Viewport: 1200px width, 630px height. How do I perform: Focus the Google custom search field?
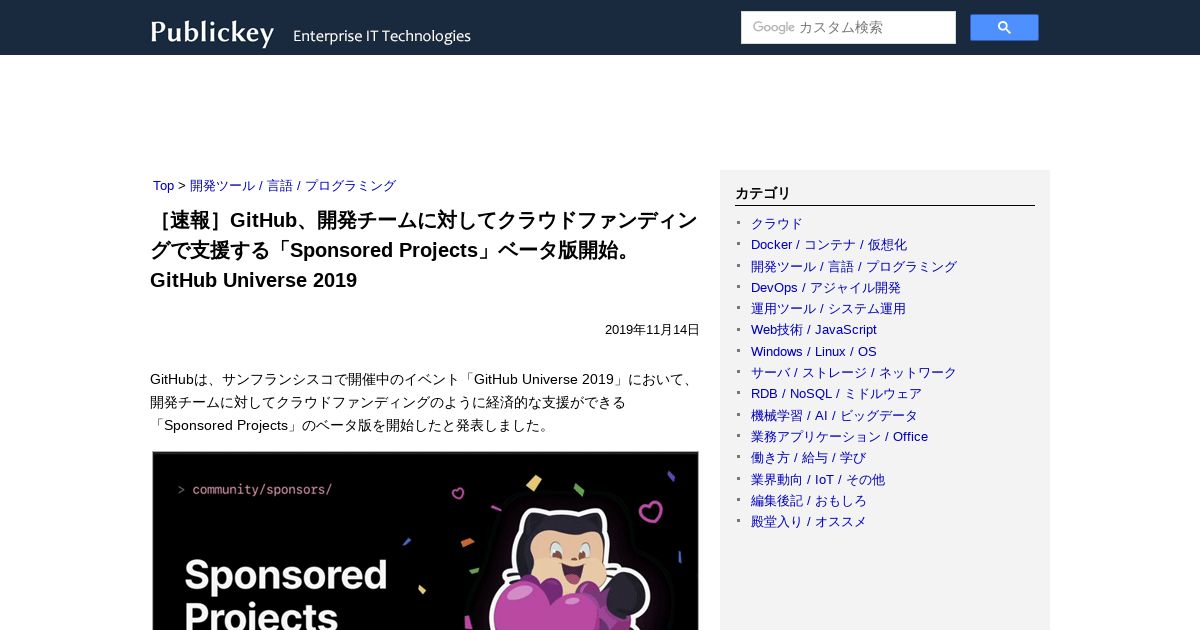tap(848, 27)
